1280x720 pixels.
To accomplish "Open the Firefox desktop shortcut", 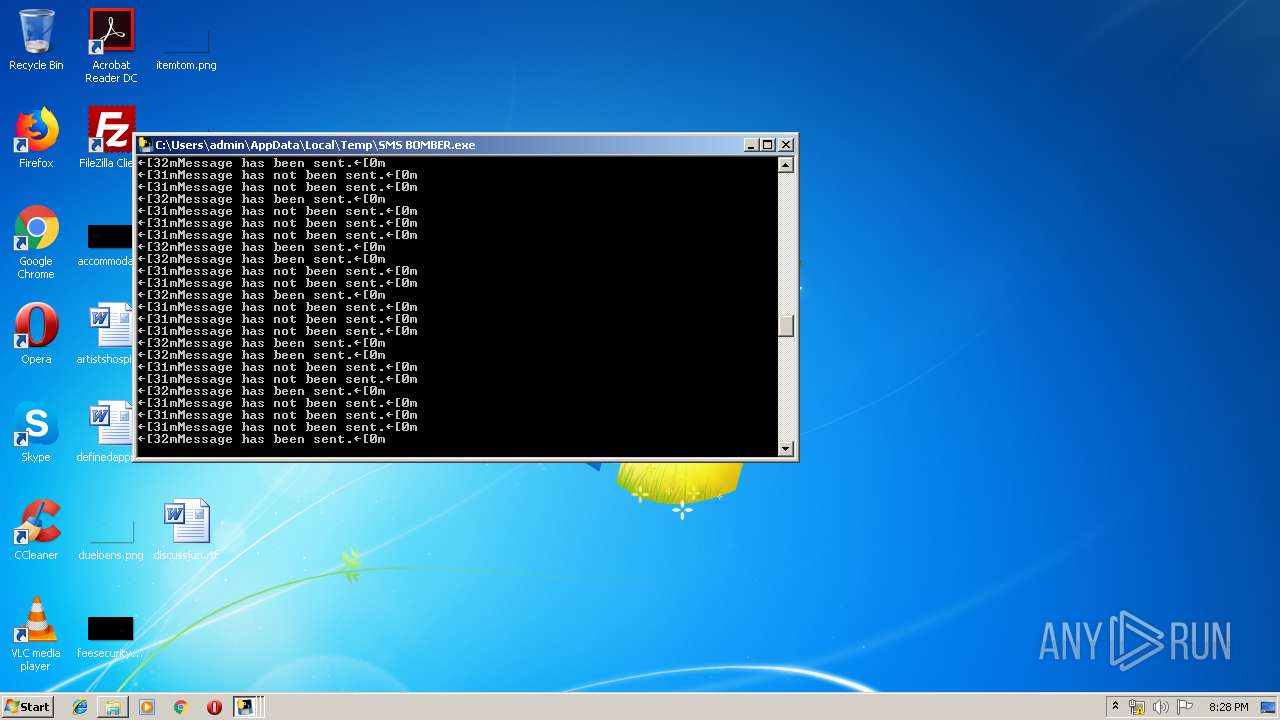I will [36, 138].
